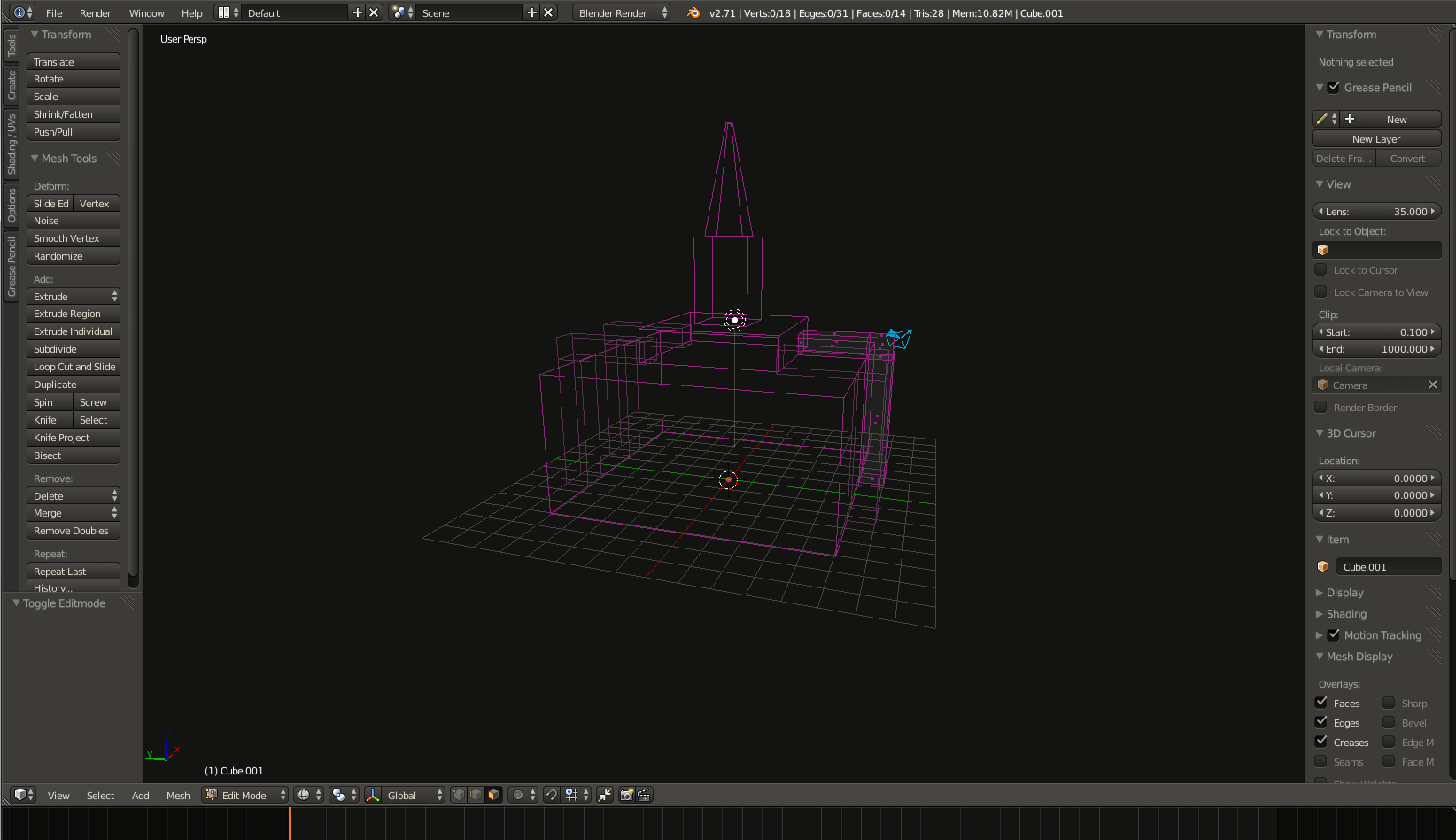Expand the Display panel
This screenshot has height=840, width=1456.
[1344, 593]
